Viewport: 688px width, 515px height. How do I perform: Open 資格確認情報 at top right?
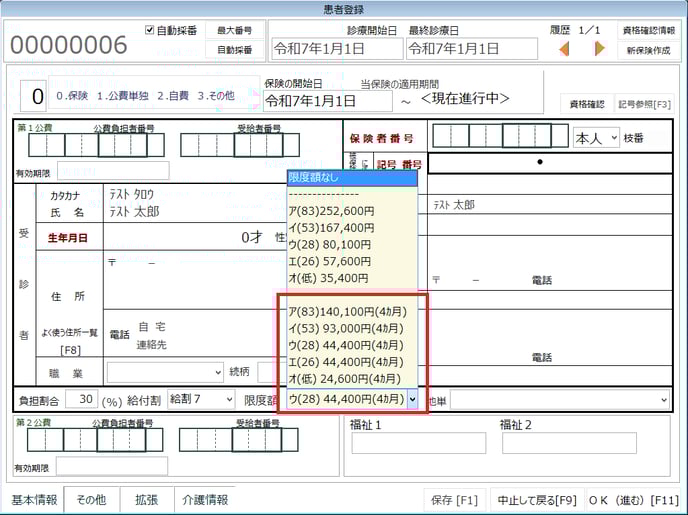(x=648, y=30)
